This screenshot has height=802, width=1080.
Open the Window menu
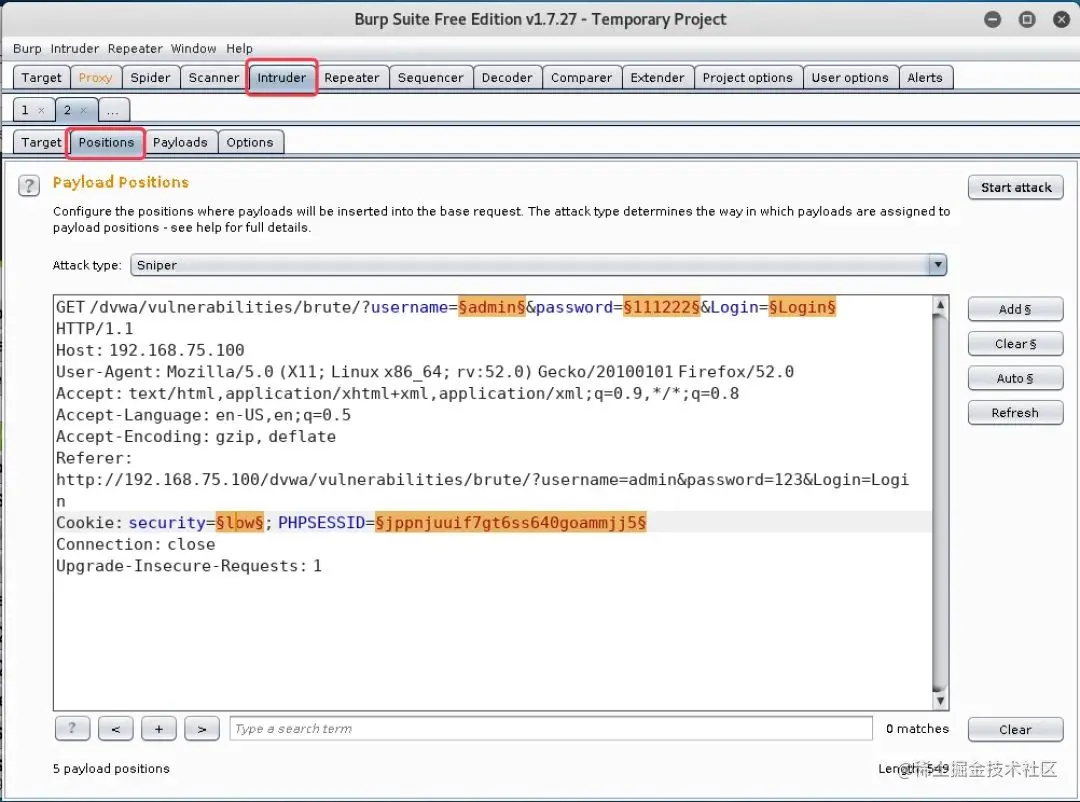[x=194, y=49]
